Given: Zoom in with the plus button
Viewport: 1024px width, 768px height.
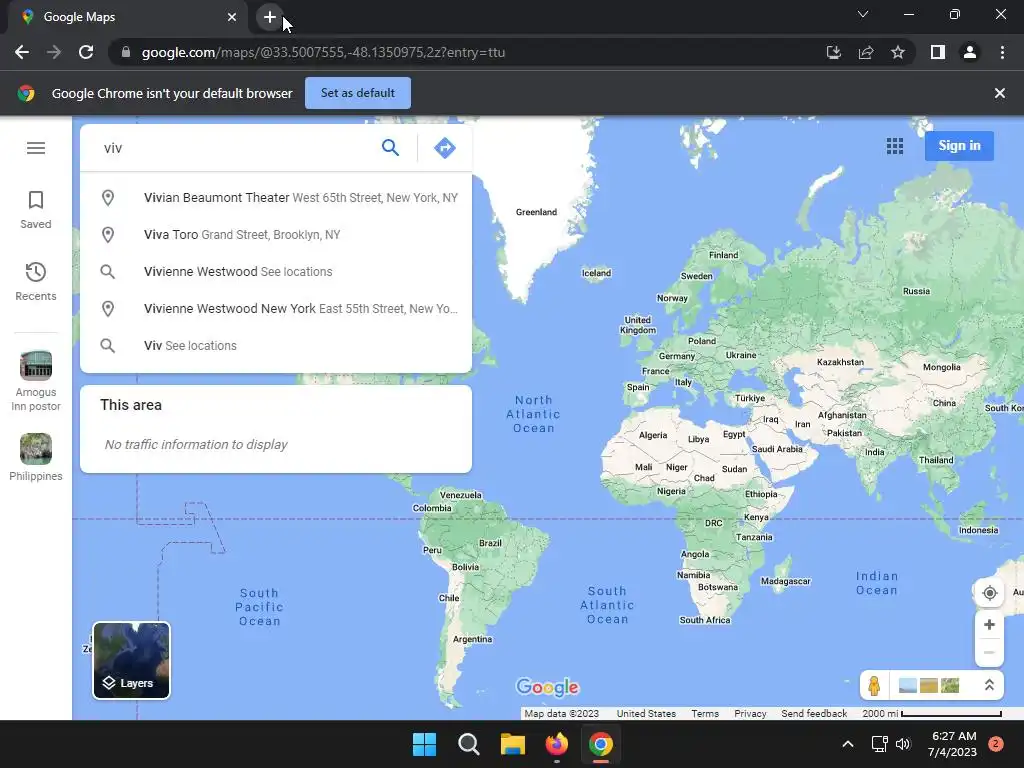Looking at the screenshot, I should point(989,624).
